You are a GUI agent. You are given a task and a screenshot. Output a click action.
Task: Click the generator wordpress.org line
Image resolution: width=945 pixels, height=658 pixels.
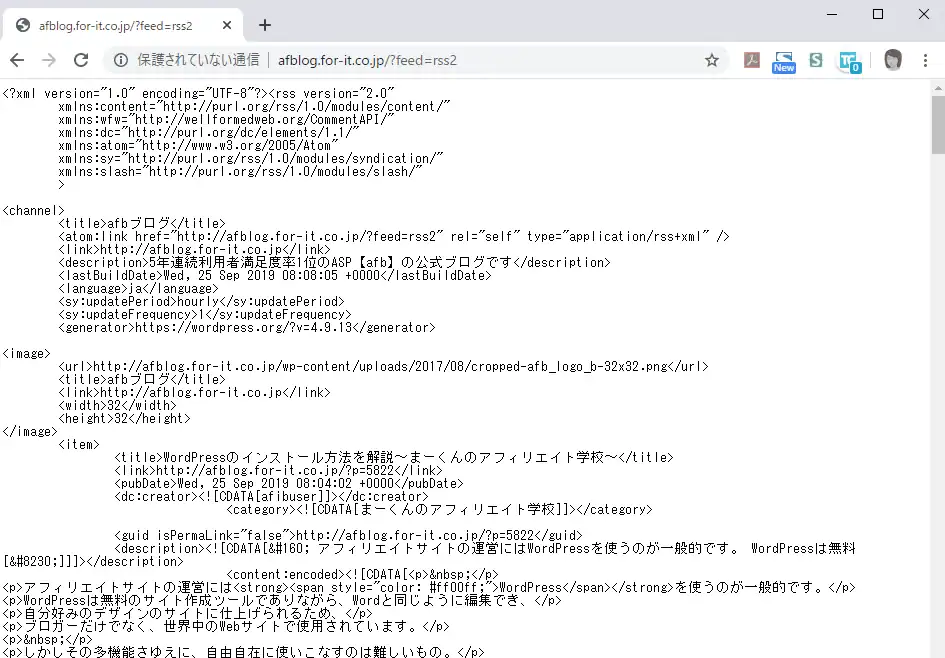pos(247,328)
